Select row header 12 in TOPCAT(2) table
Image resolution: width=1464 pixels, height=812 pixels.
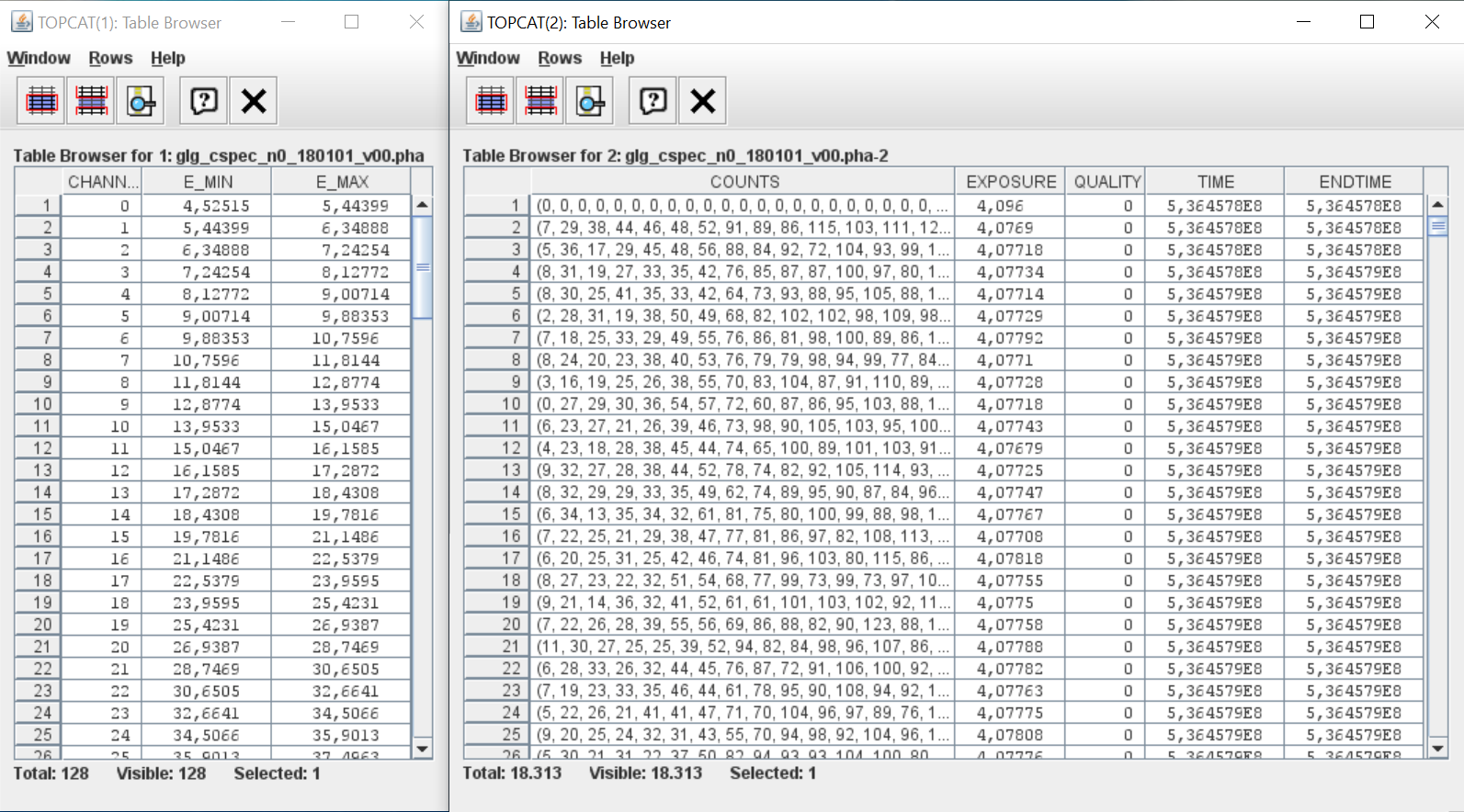(x=497, y=448)
